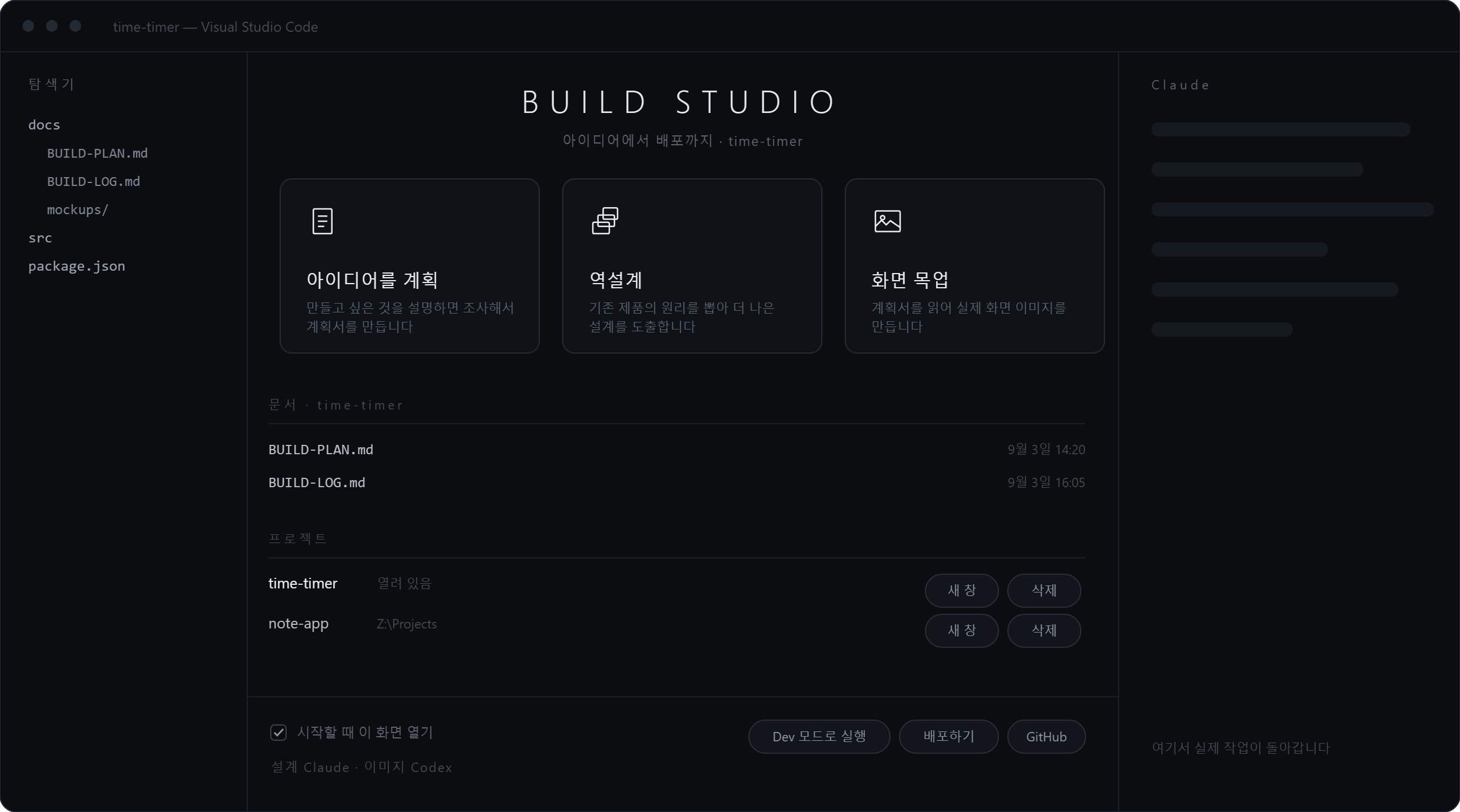Open BUILD-PLAN.md in the explorer tree
1460x812 pixels.
pos(97,153)
